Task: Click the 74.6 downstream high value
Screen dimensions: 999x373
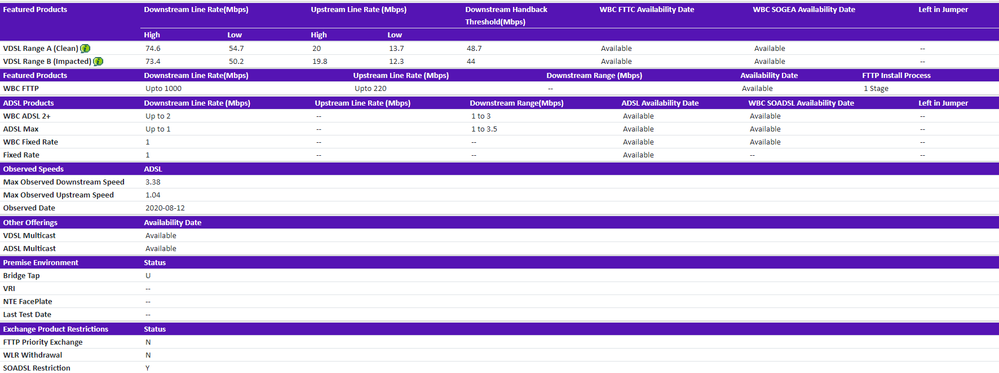Action: point(152,48)
